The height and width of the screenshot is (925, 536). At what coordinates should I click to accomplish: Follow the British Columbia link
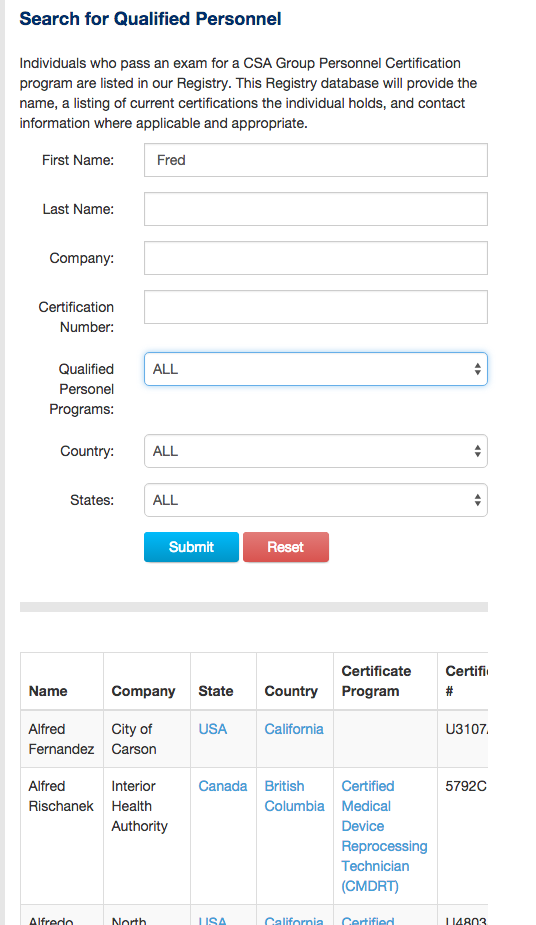click(x=294, y=796)
